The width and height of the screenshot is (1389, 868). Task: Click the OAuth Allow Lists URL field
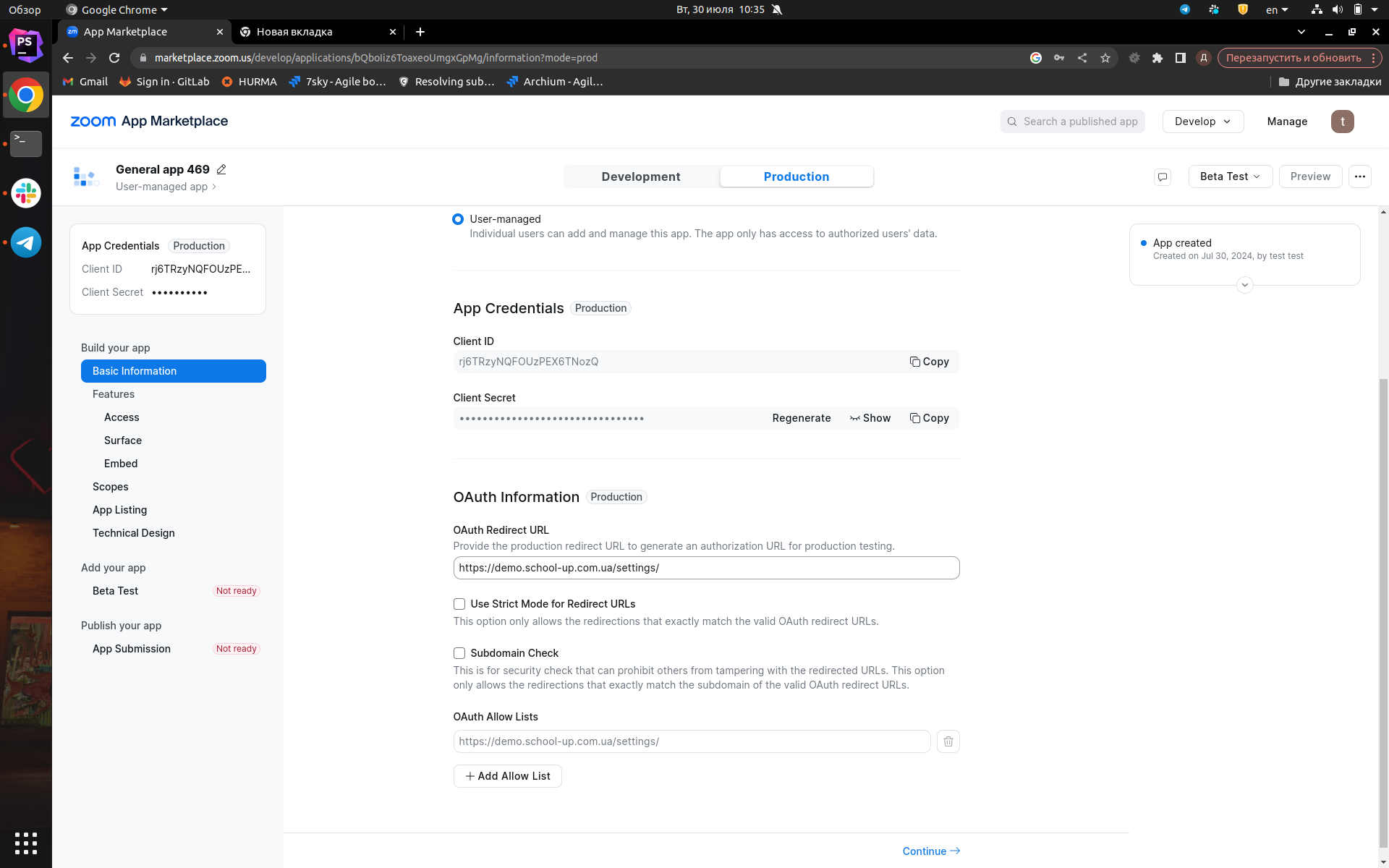692,741
